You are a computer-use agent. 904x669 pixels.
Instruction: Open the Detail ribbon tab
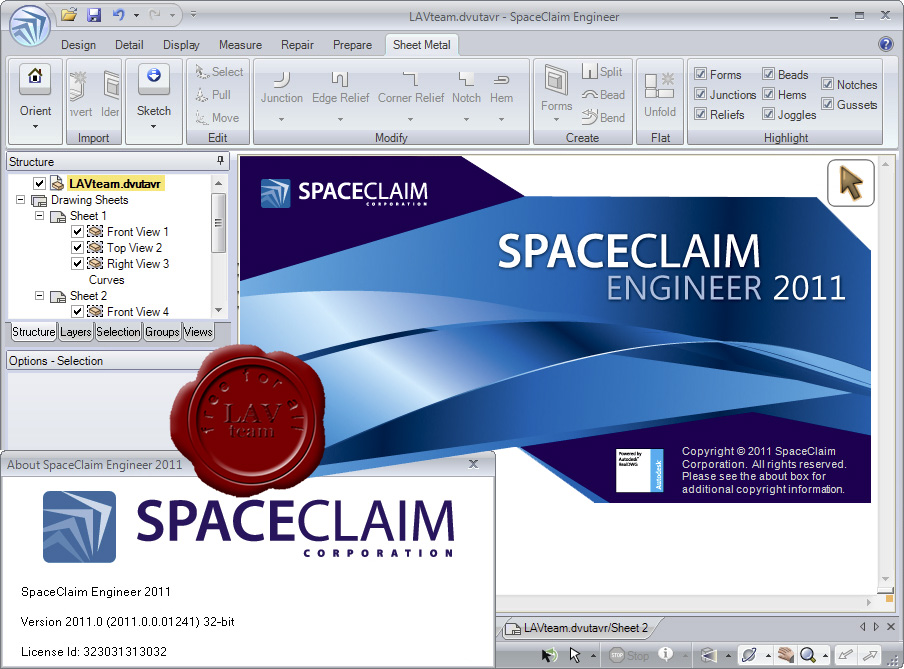coord(129,44)
